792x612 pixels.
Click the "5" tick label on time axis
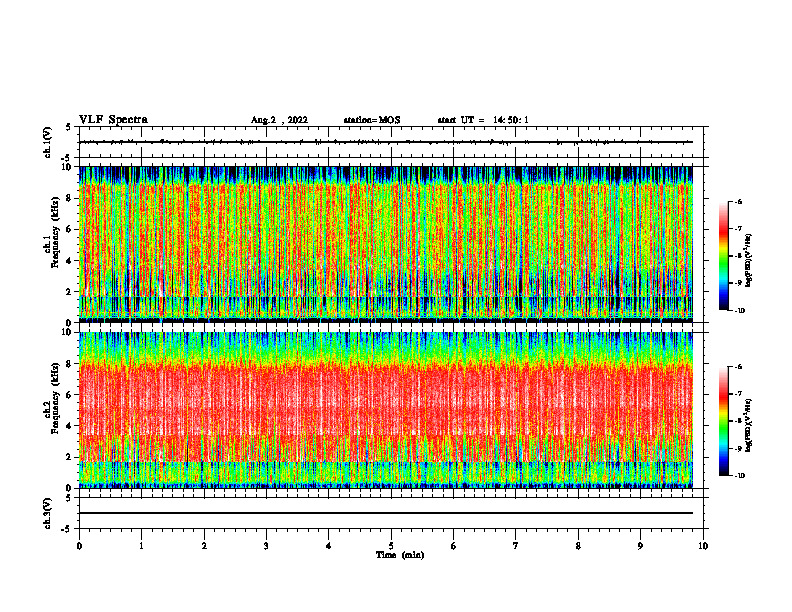pos(391,546)
